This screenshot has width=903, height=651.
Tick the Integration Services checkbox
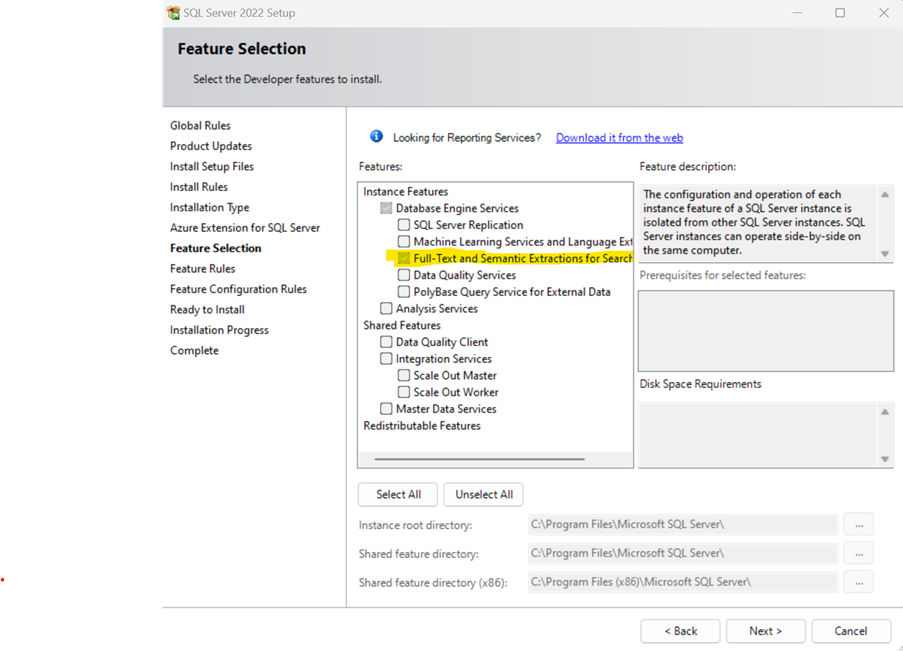(386, 359)
